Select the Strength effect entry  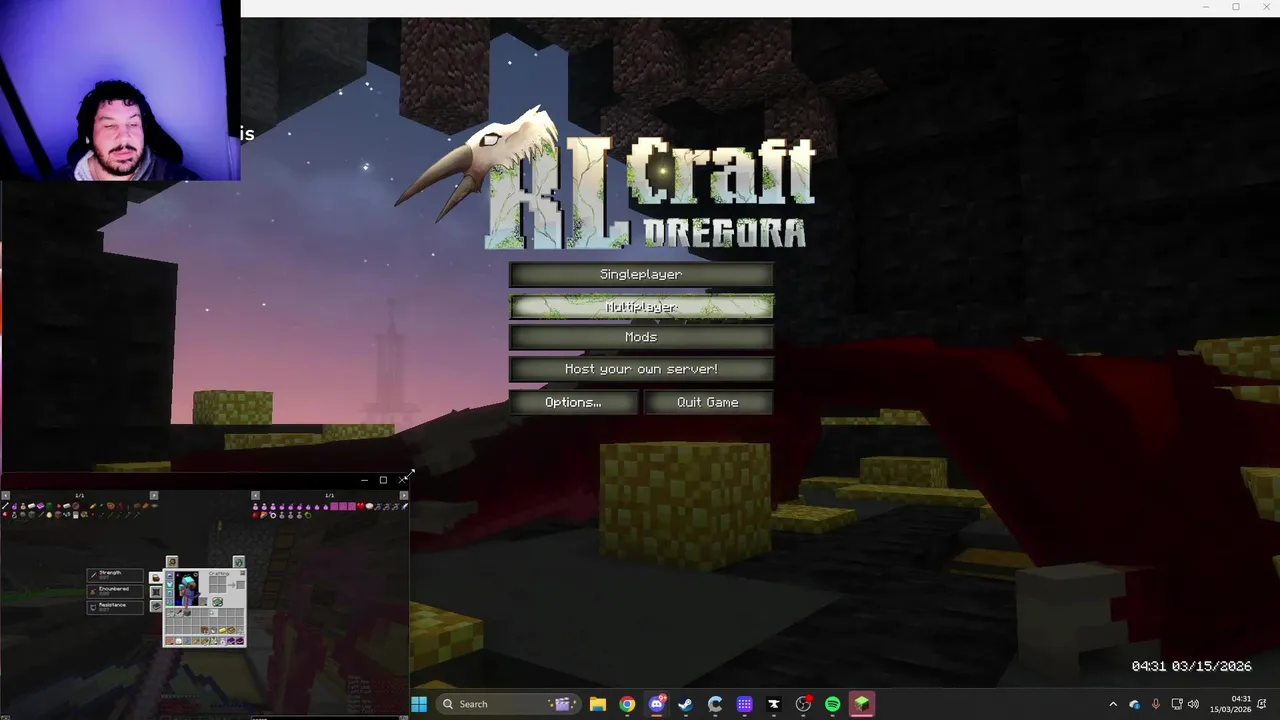click(115, 575)
